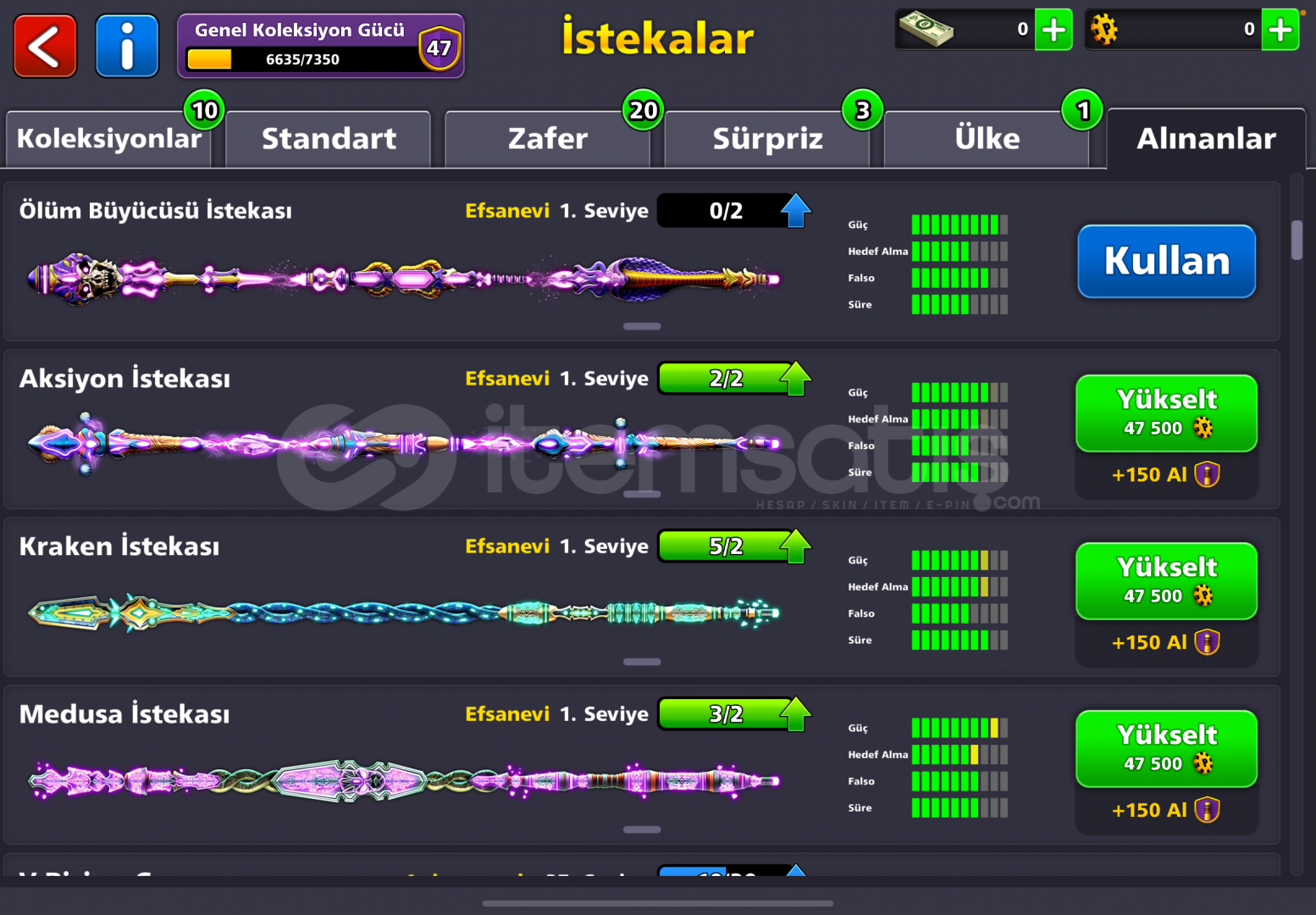Open the blue info icon
This screenshot has width=1316, height=915.
tap(127, 46)
